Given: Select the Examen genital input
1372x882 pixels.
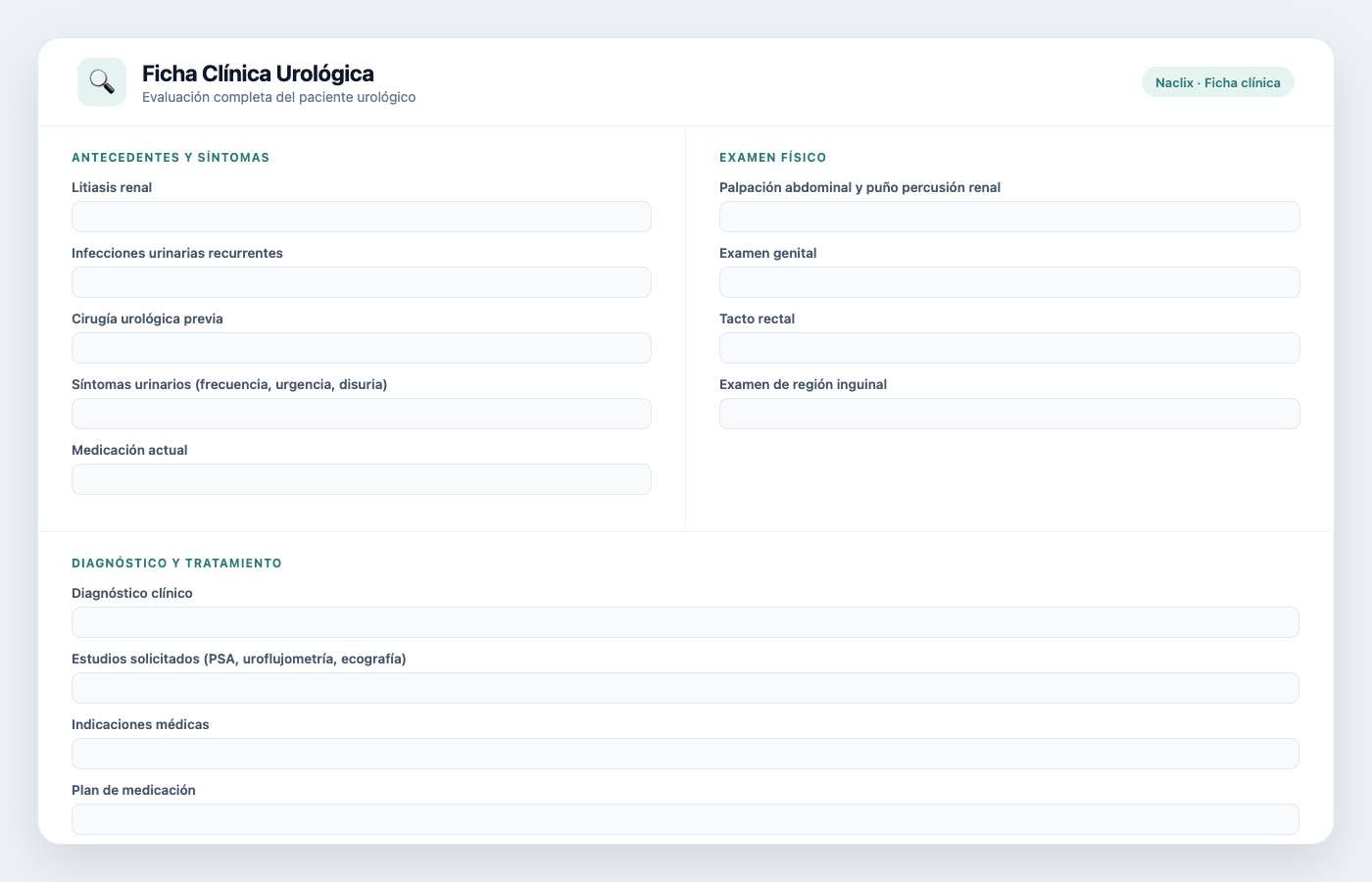Looking at the screenshot, I should (1009, 282).
